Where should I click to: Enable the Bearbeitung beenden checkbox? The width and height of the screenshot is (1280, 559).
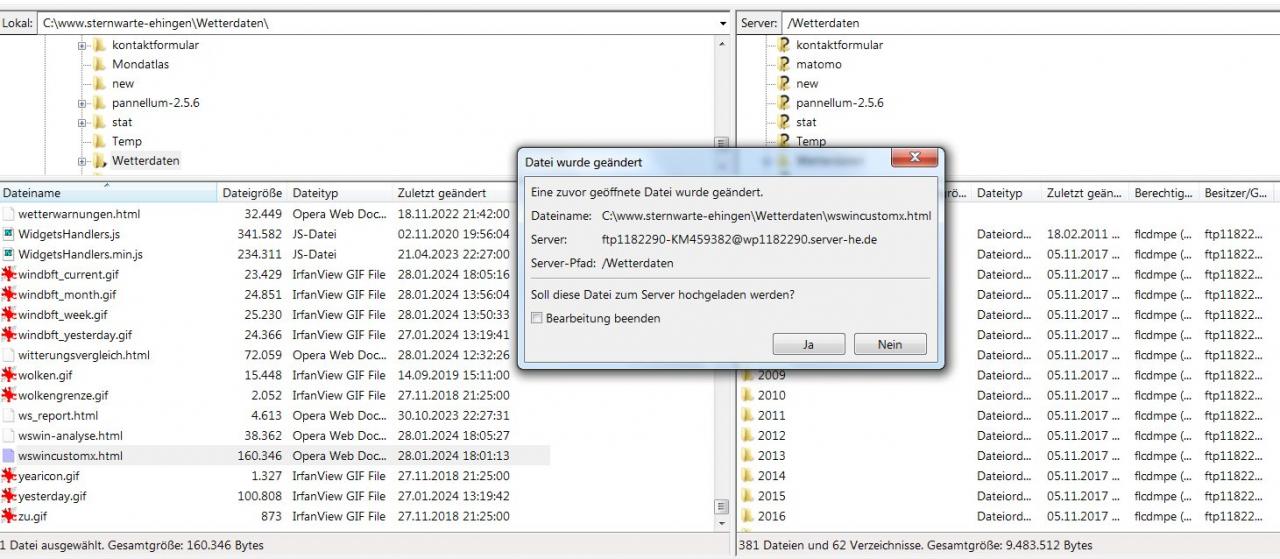537,318
